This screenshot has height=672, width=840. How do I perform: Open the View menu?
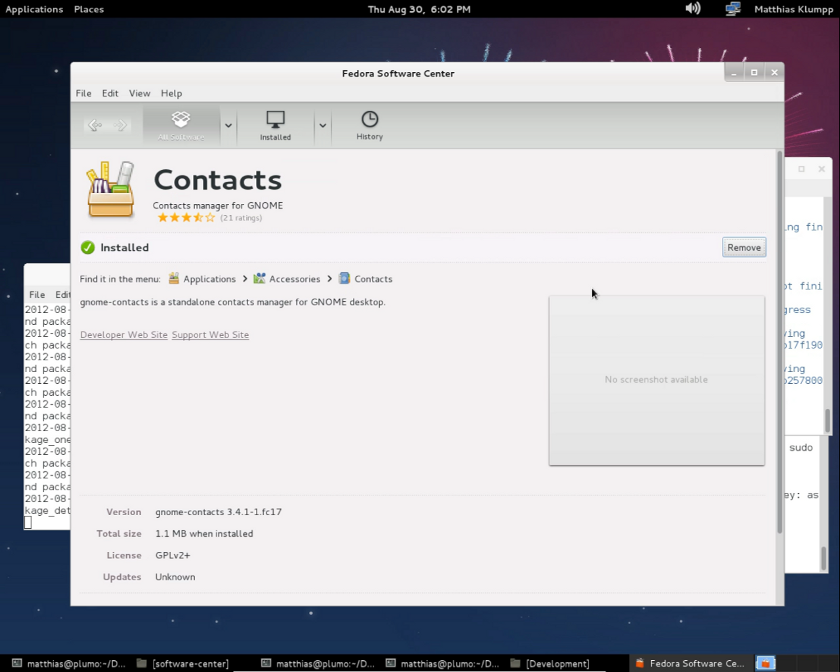pyautogui.click(x=139, y=93)
